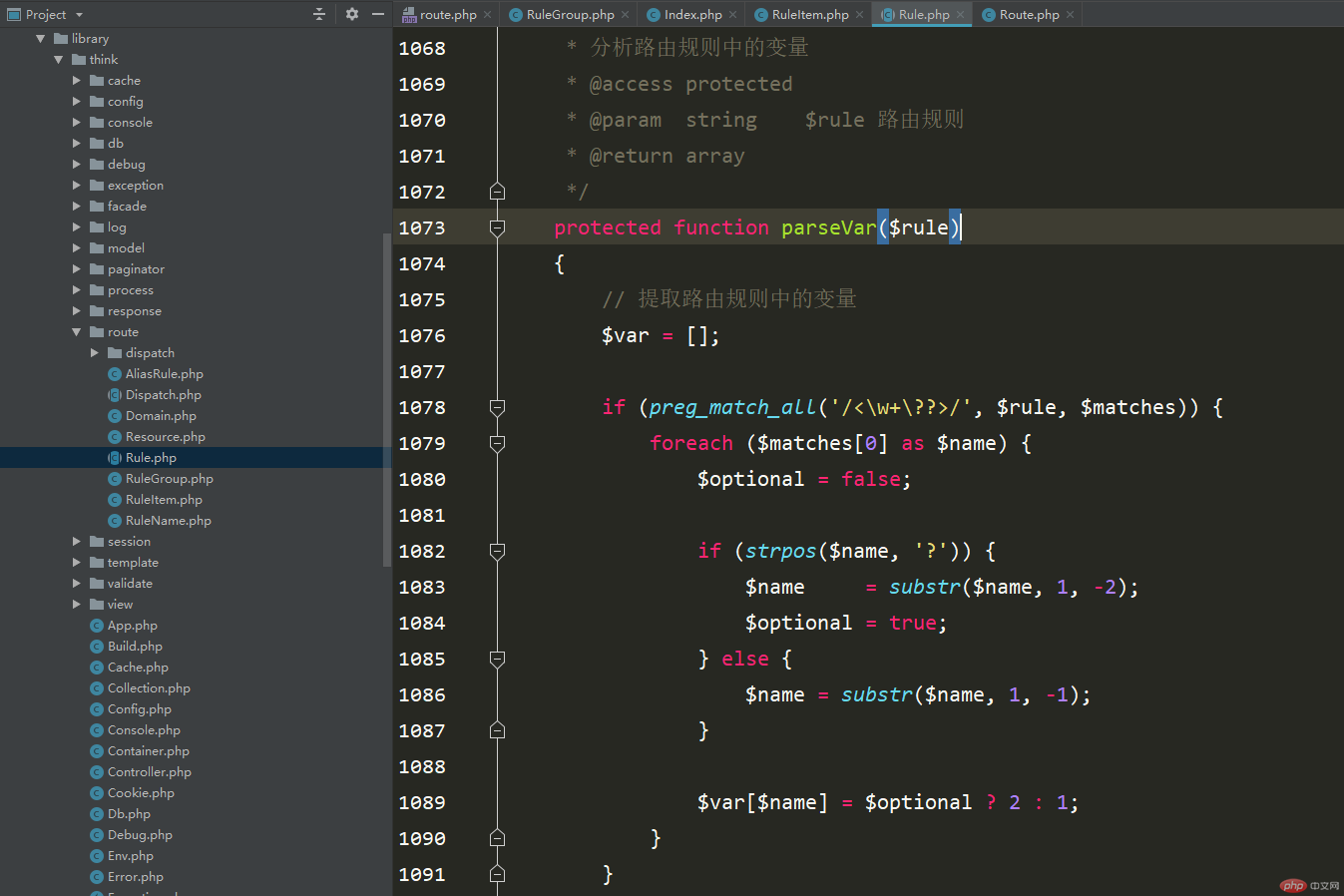Click the Controller.php class file icon

97,772
